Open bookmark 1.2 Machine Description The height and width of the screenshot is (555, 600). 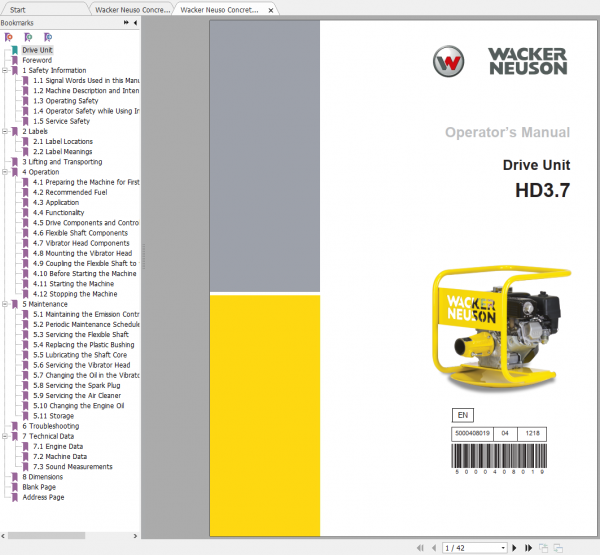[86, 91]
